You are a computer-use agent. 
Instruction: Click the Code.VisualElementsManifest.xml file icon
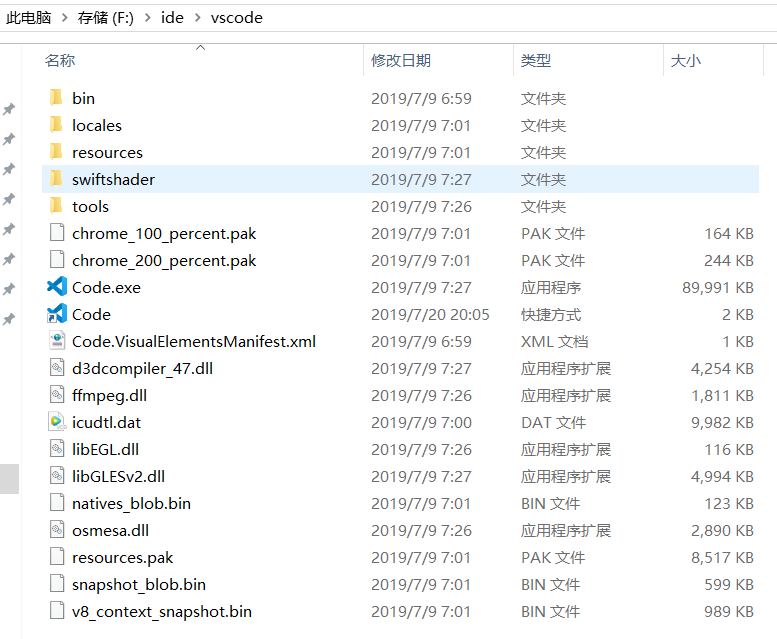[57, 340]
